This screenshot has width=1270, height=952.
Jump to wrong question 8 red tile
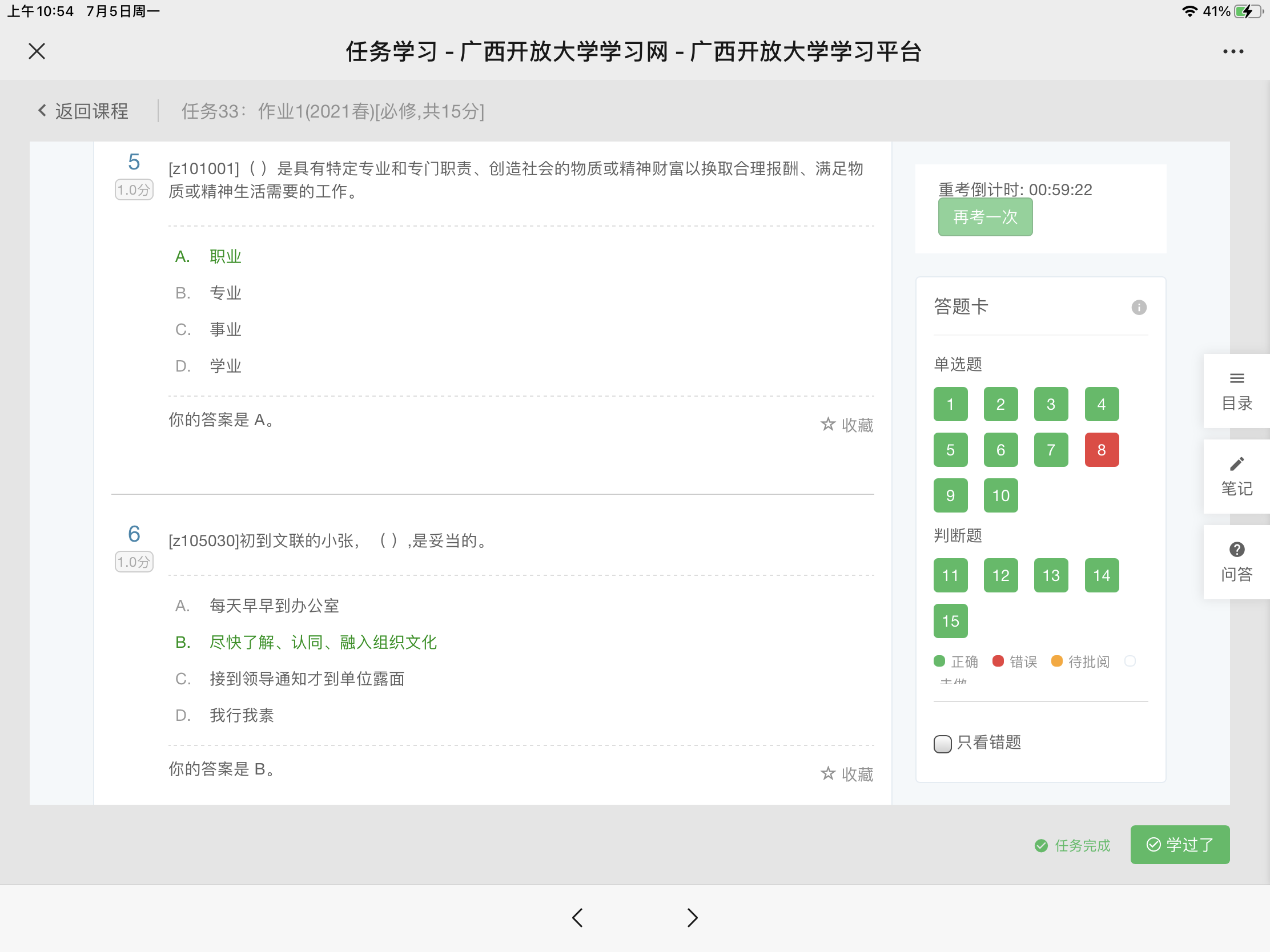coord(1101,450)
